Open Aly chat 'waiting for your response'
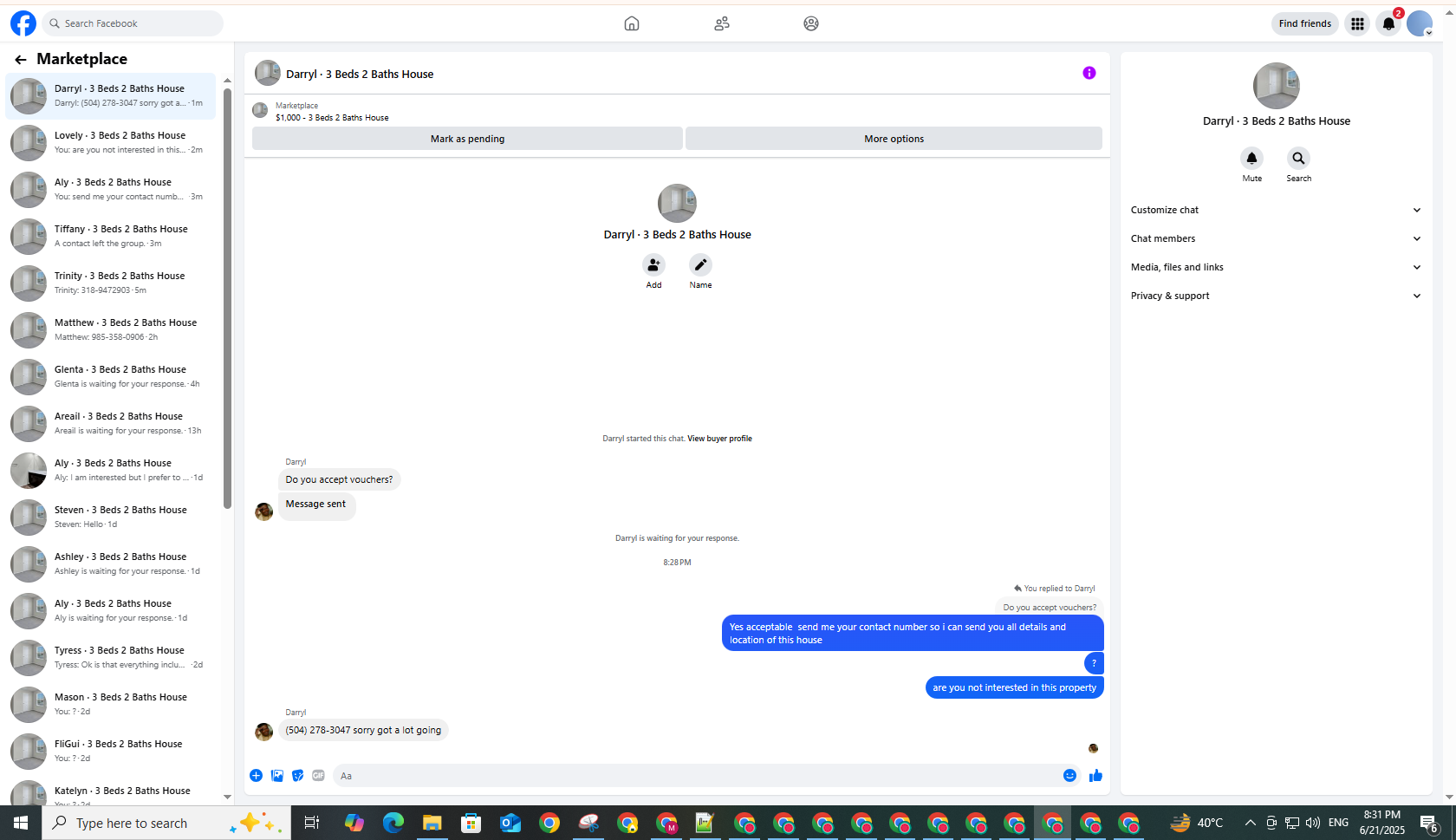Viewport: 1456px width, 840px height. coord(111,610)
